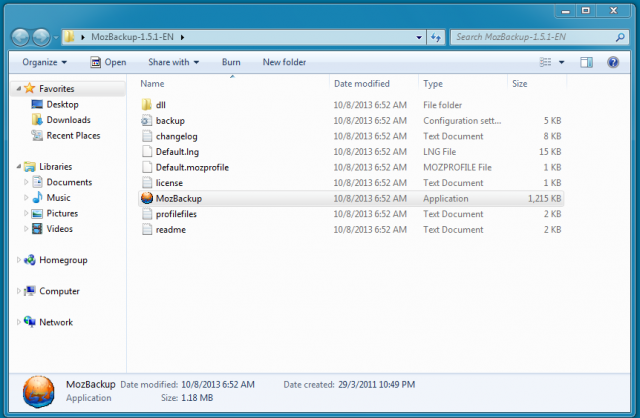Select the changelog text document icon
Image resolution: width=640 pixels, height=418 pixels.
click(147, 136)
